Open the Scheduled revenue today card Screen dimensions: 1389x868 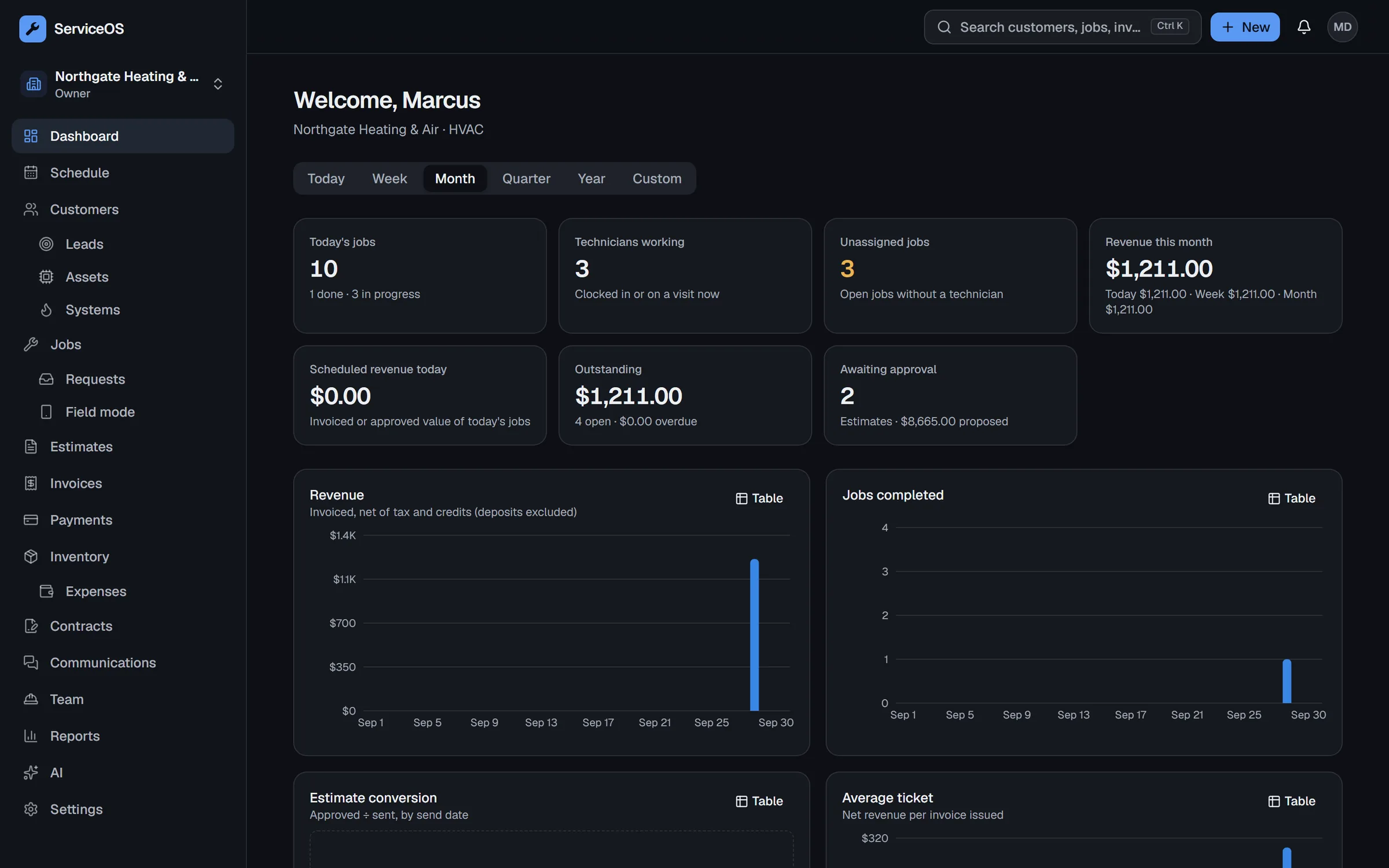coord(420,395)
